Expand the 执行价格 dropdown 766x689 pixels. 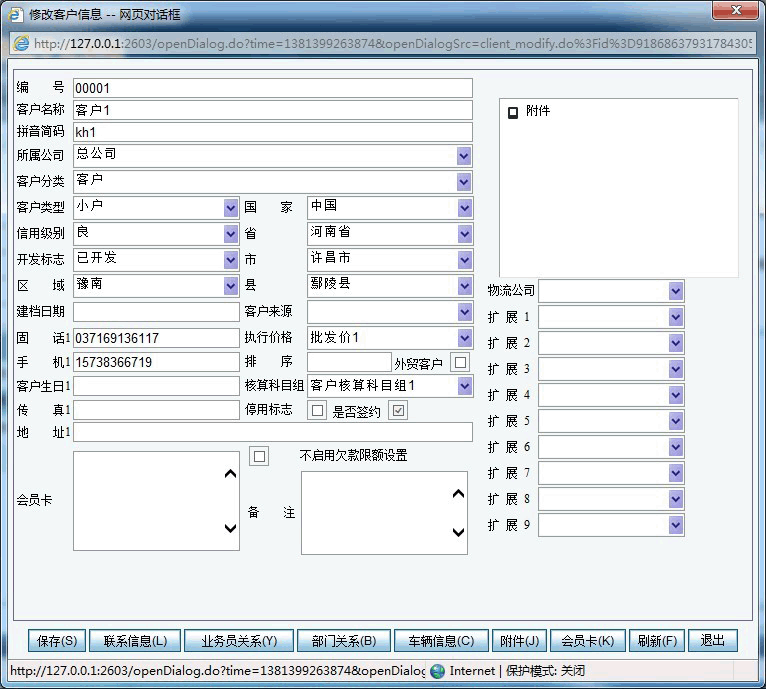[x=464, y=338]
